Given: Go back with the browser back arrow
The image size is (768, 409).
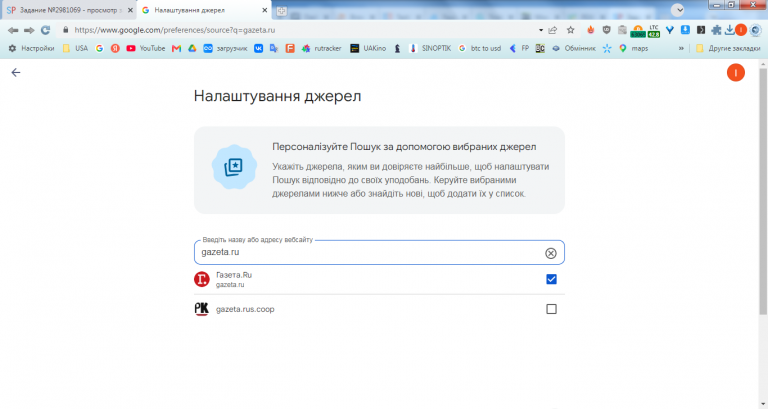Looking at the screenshot, I should pyautogui.click(x=13, y=30).
